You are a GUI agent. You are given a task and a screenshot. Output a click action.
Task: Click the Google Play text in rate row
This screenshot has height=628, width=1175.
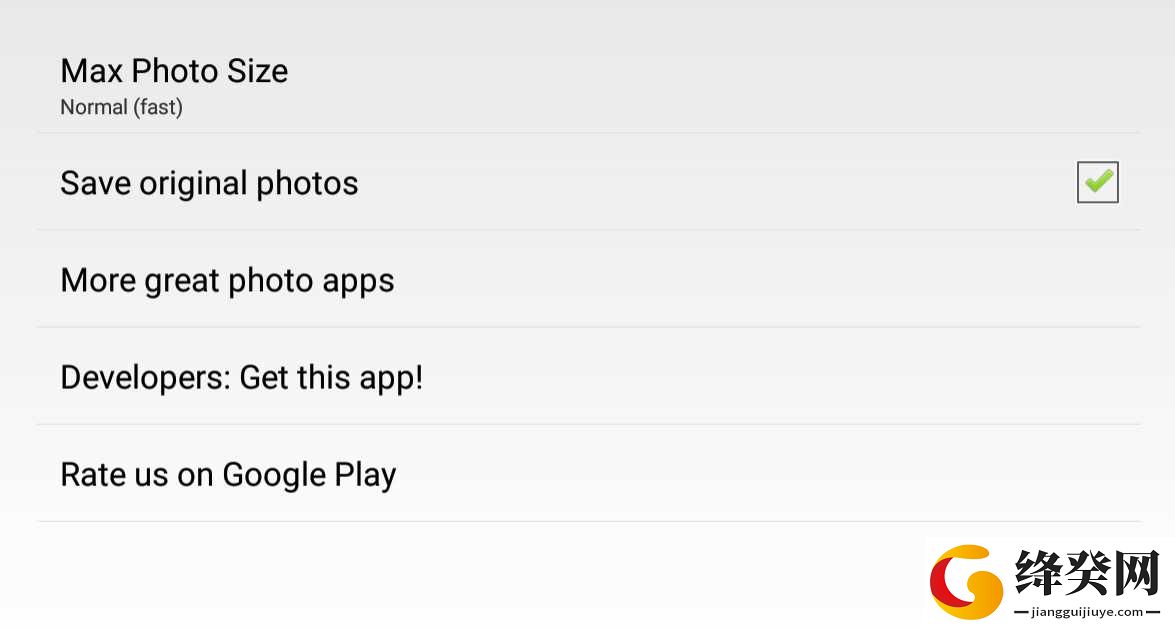pyautogui.click(x=309, y=475)
